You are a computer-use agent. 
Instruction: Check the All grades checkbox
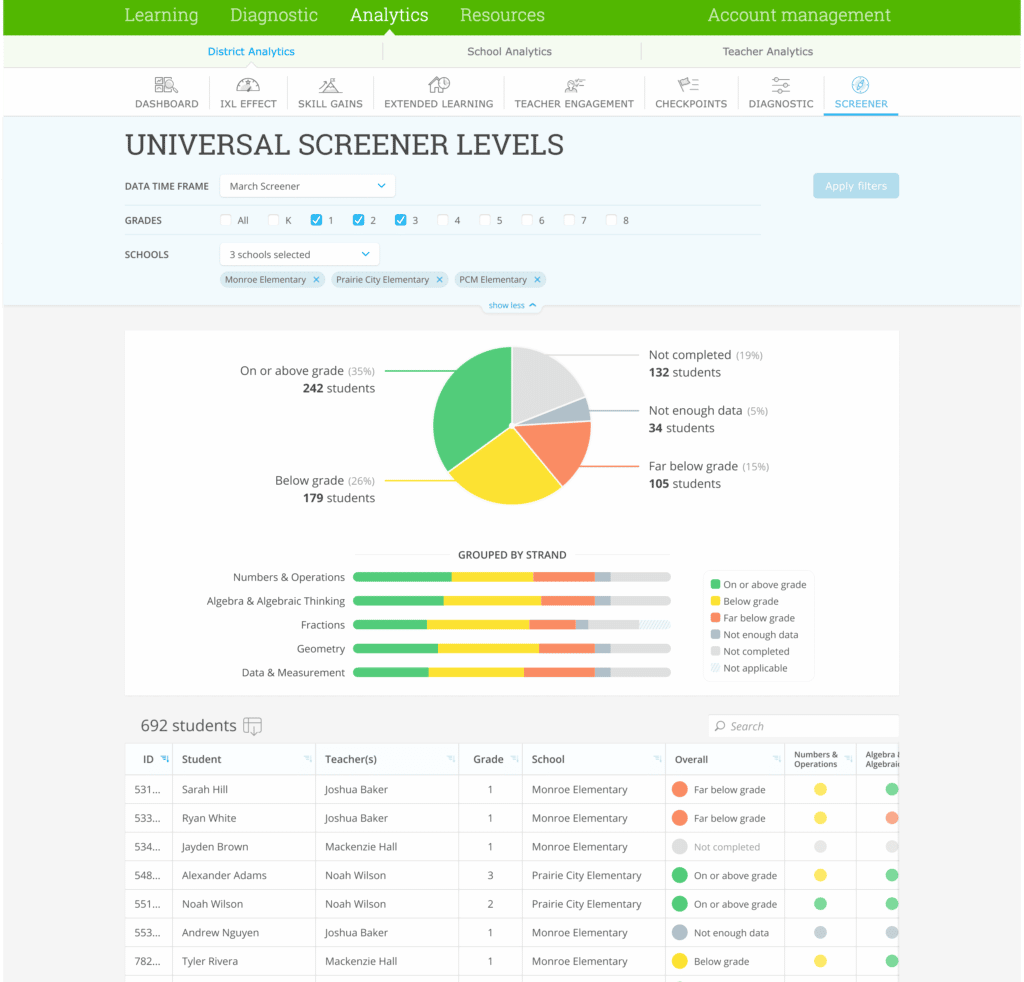click(x=226, y=220)
